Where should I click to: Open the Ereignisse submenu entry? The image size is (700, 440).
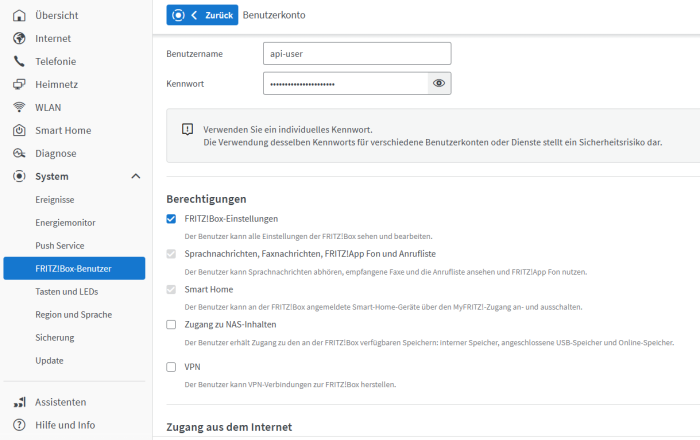[55, 200]
